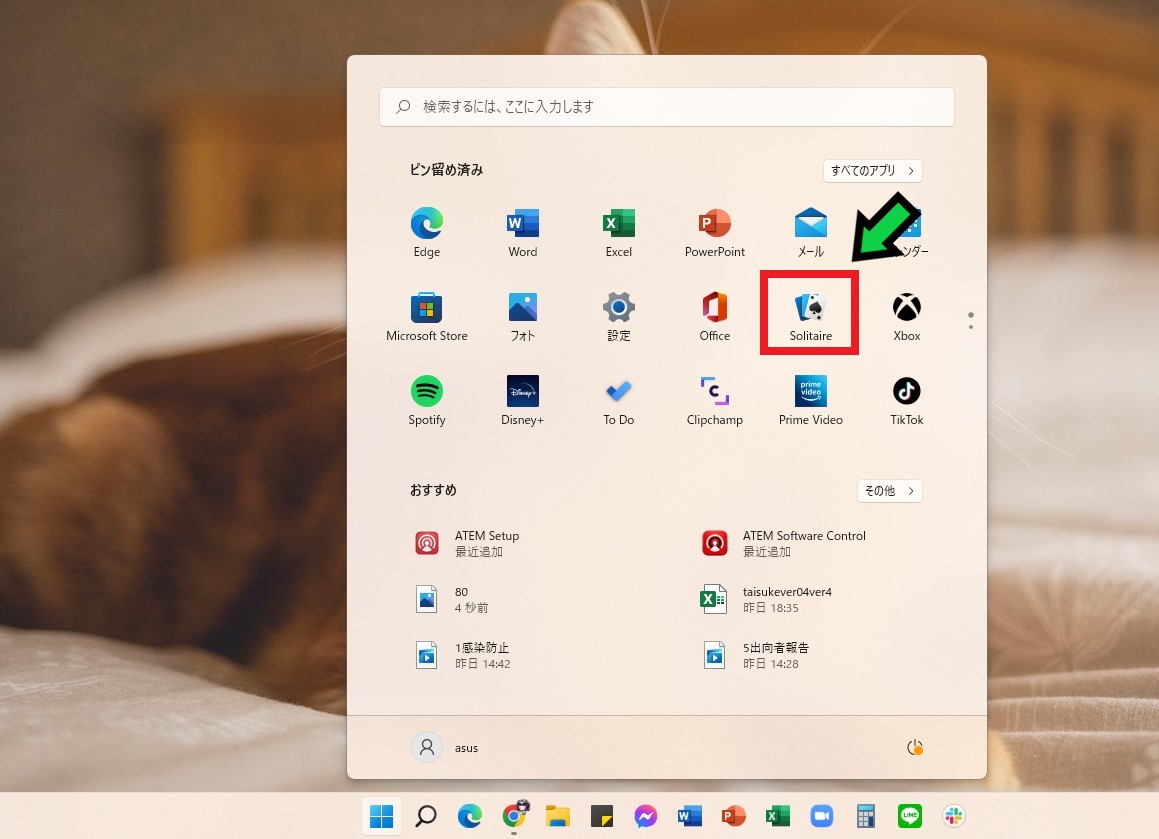Expand その他 recommended items

(889, 491)
